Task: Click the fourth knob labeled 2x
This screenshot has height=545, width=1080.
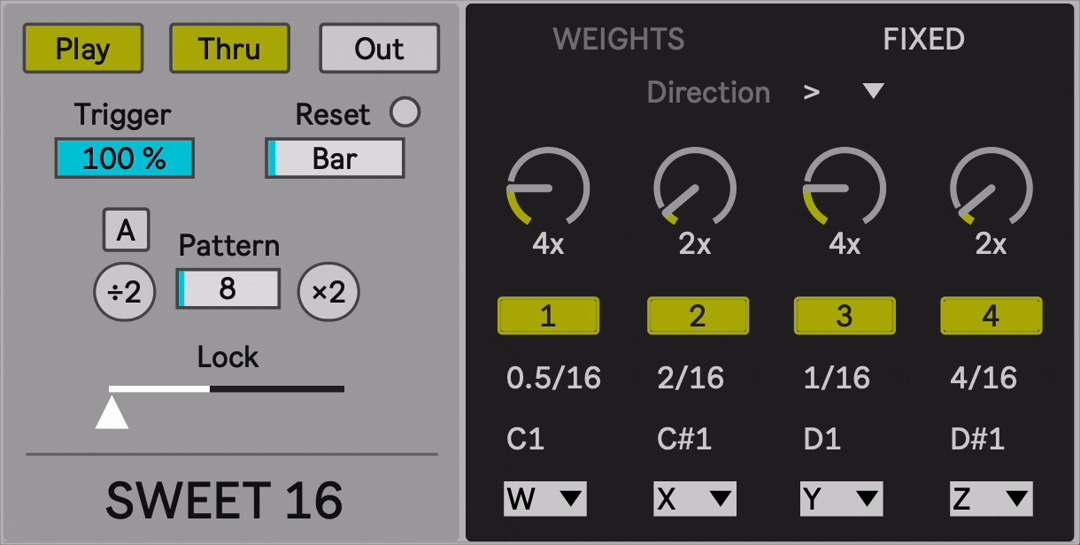Action: pos(990,189)
